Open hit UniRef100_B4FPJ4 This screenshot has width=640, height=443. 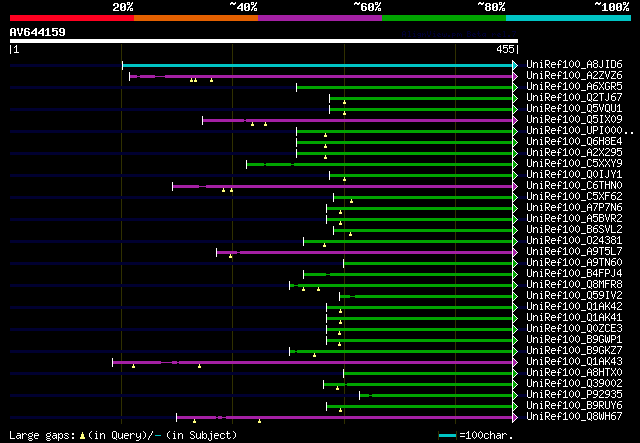574,274
